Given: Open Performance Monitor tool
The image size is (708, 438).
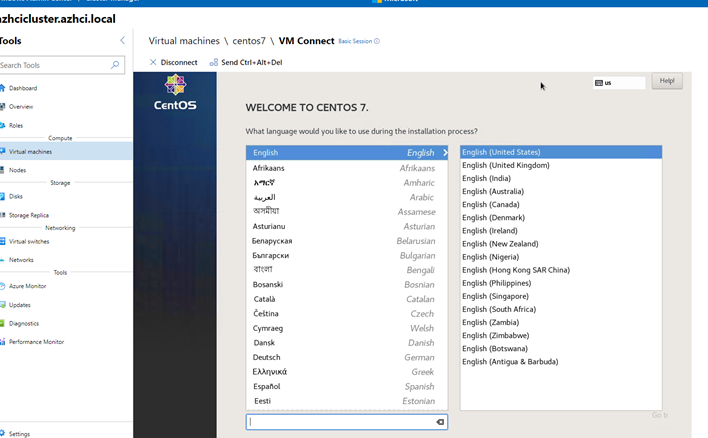Looking at the screenshot, I should (37, 342).
